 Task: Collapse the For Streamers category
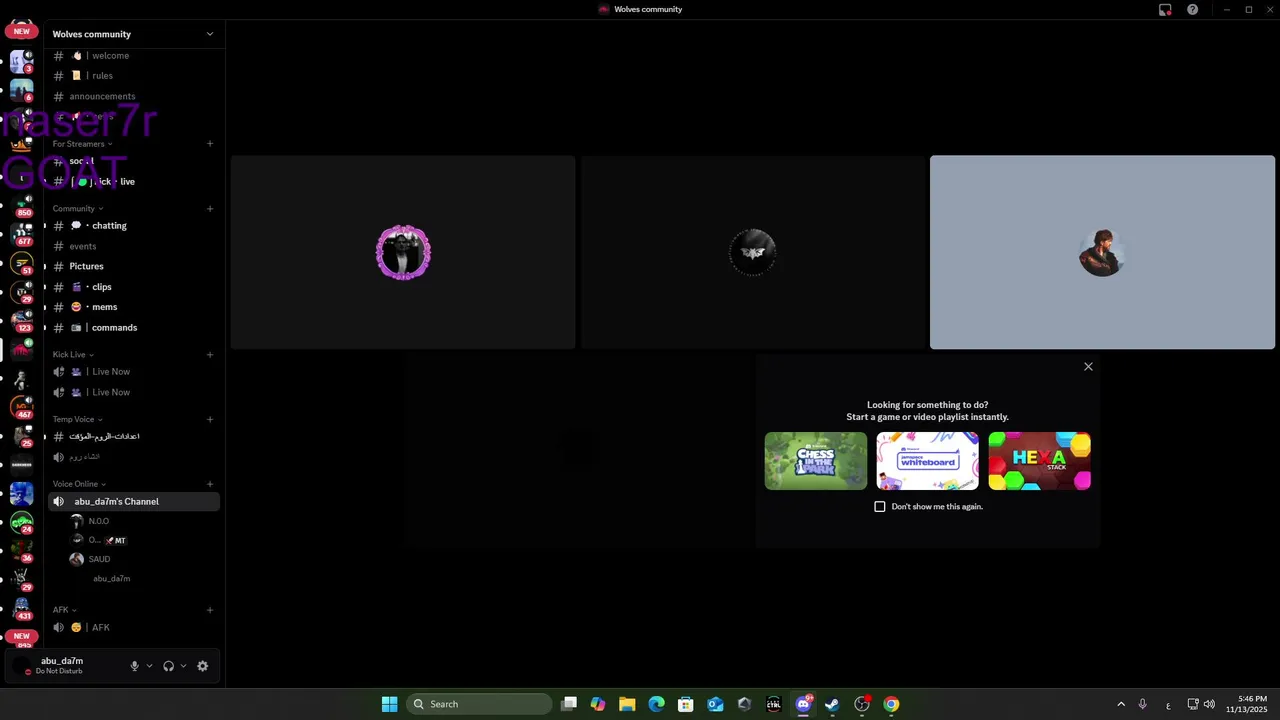click(x=82, y=144)
